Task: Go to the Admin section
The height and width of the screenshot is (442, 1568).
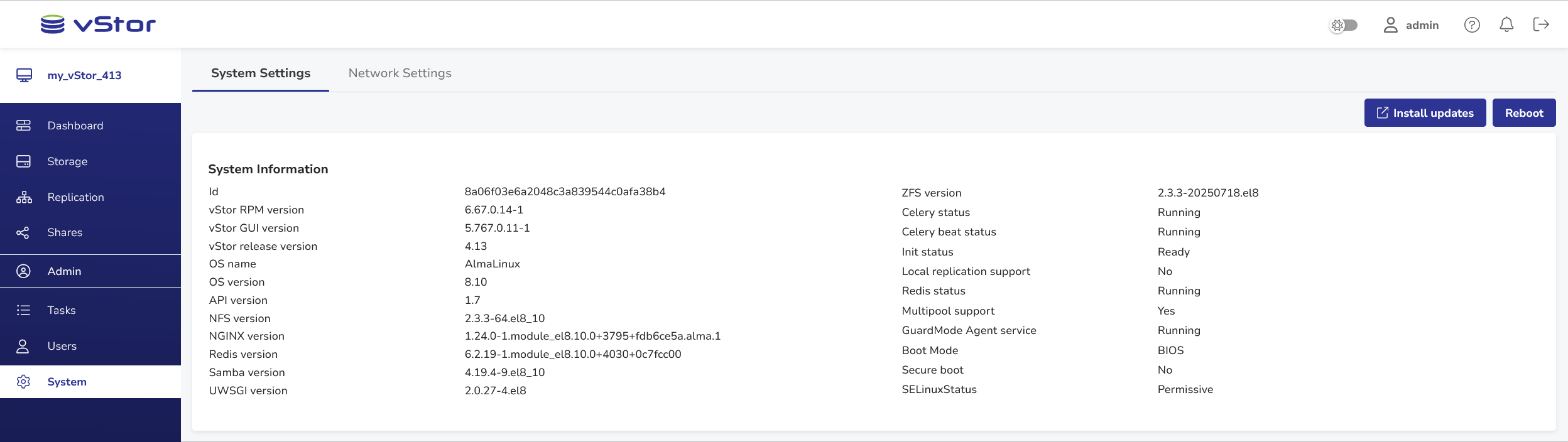Action: [x=64, y=271]
